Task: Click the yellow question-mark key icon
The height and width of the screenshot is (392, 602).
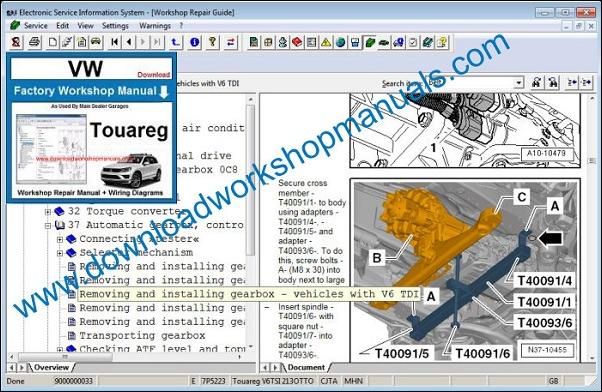Action: pyautogui.click(x=212, y=42)
